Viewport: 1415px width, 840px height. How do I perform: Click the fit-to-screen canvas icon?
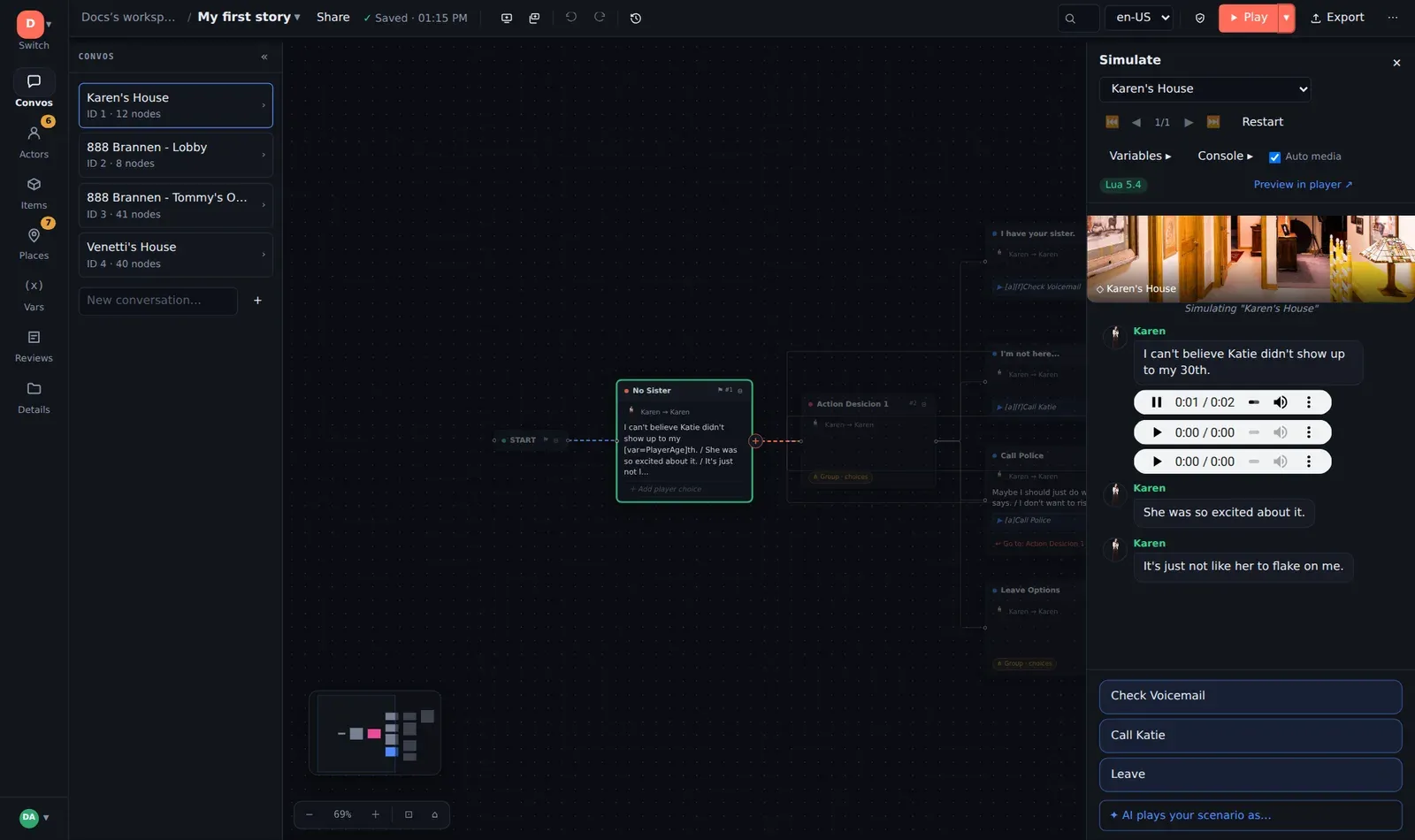[x=409, y=814]
